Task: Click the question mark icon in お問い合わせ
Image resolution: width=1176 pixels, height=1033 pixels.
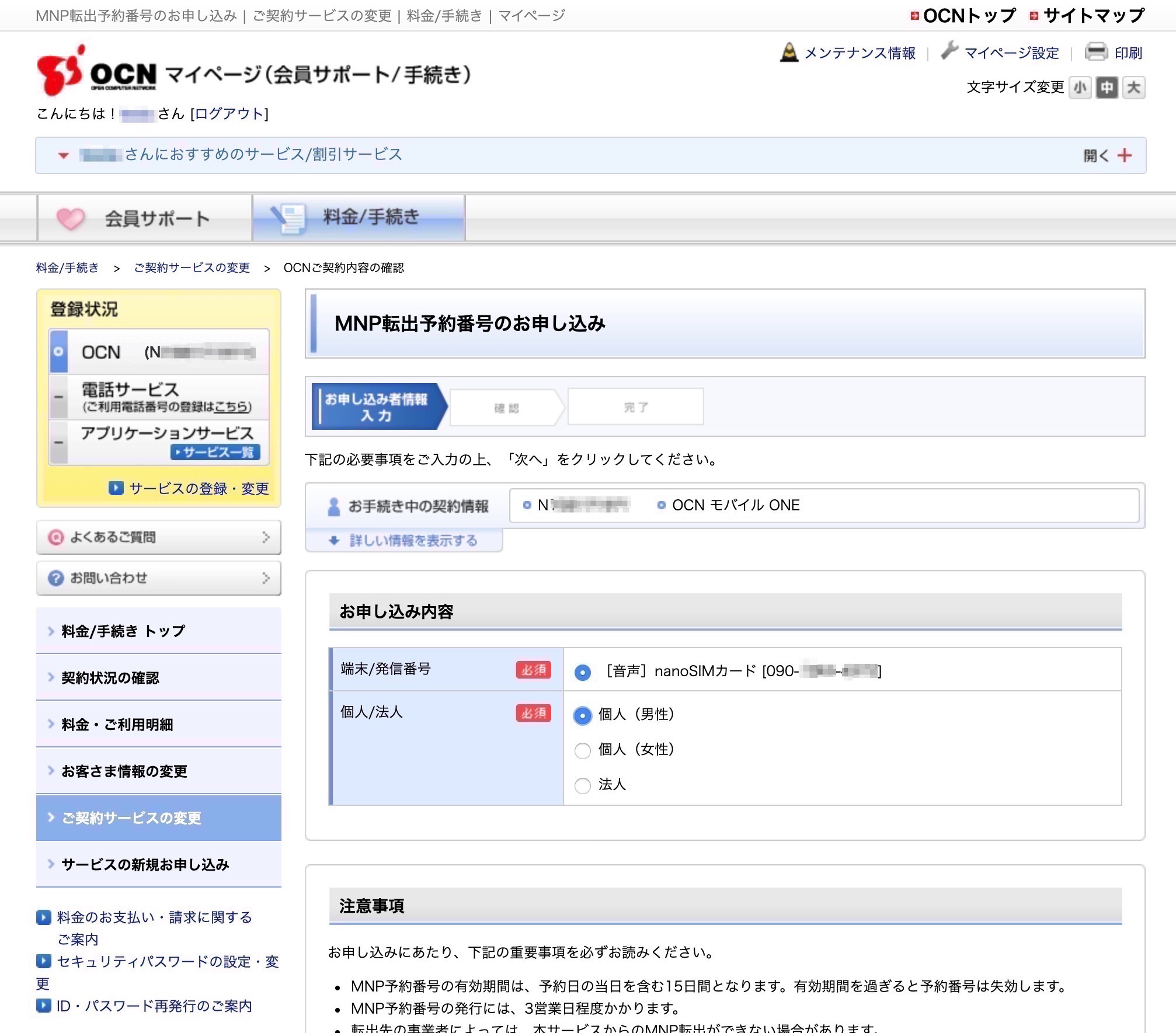Action: [55, 578]
